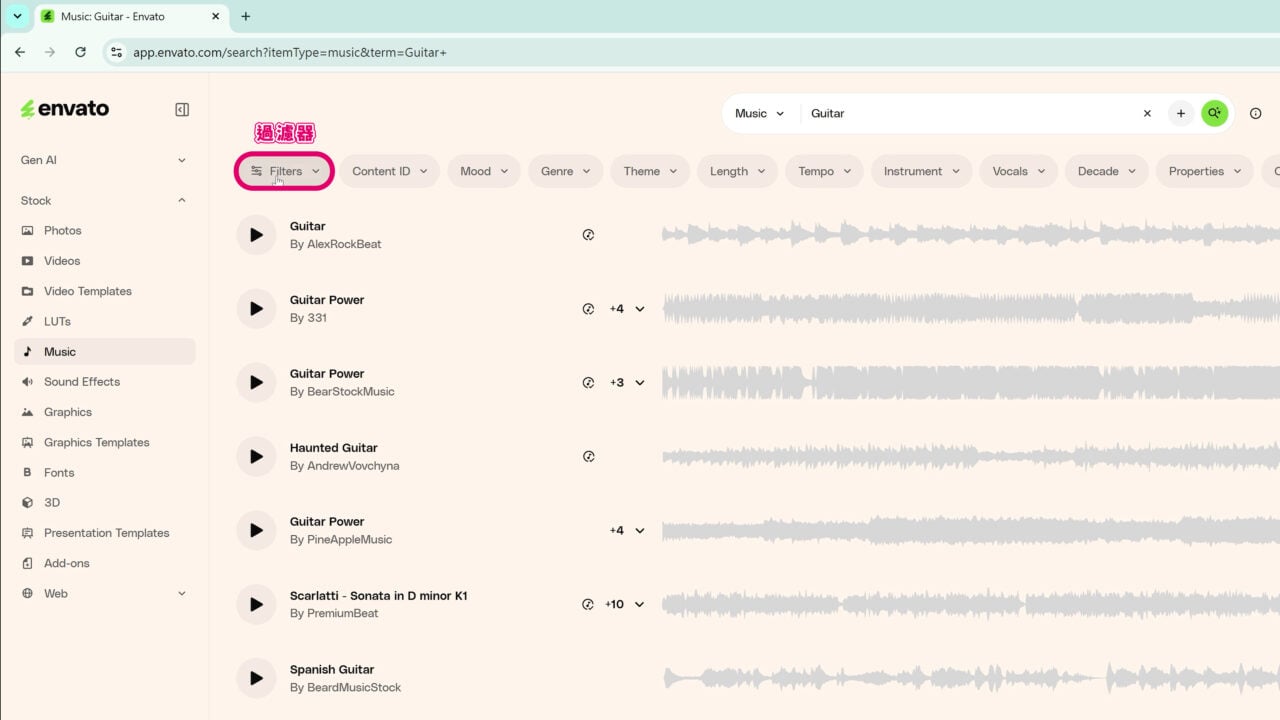
Task: Clear the Guitar search term
Action: click(x=1147, y=113)
